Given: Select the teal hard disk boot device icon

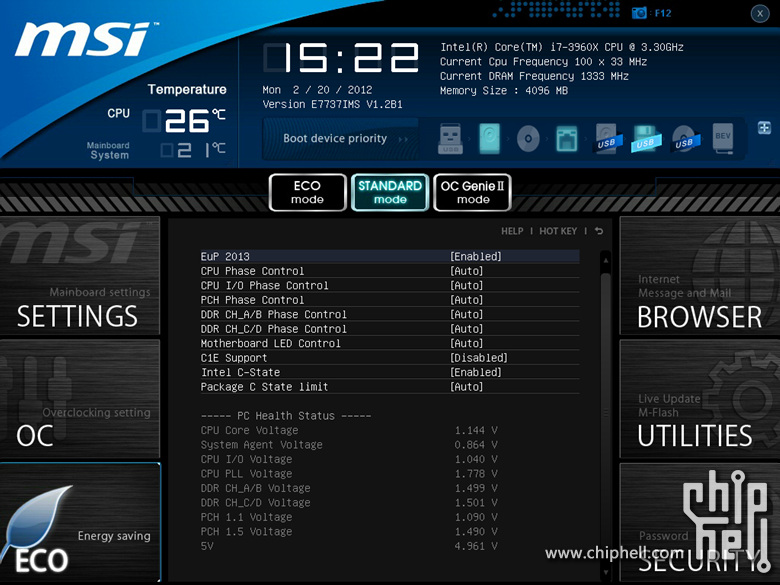Looking at the screenshot, I should click(489, 139).
